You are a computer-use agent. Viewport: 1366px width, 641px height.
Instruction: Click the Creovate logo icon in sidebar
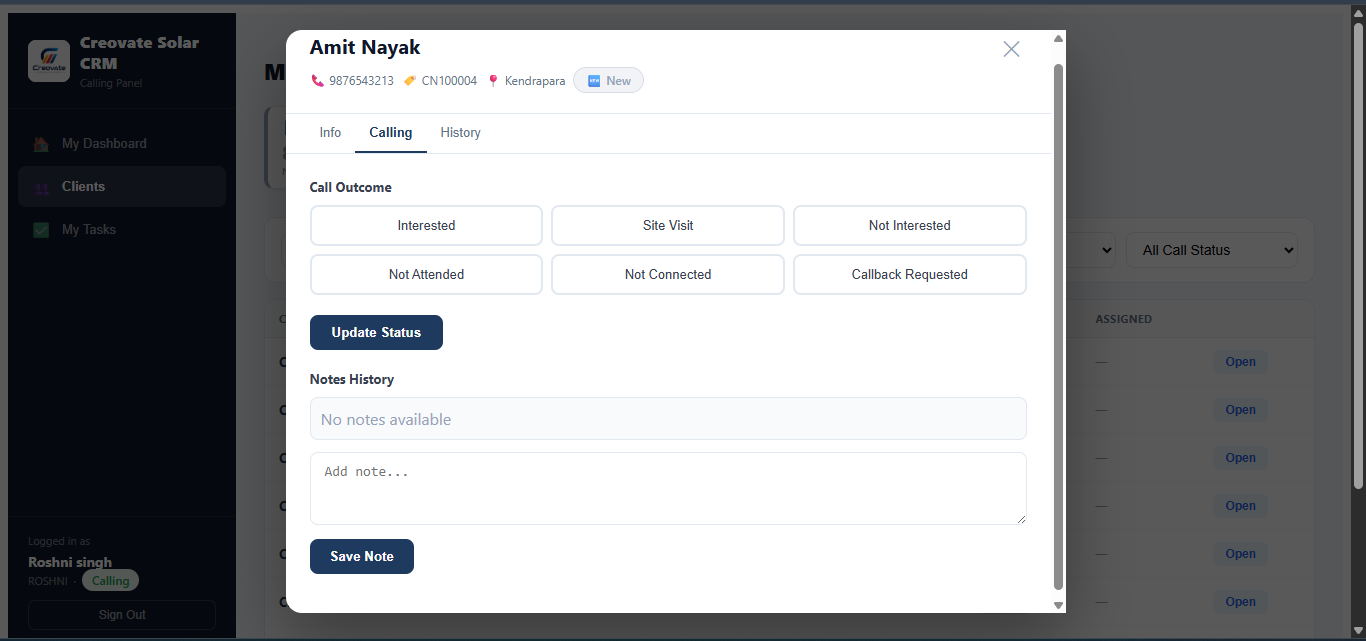(49, 61)
